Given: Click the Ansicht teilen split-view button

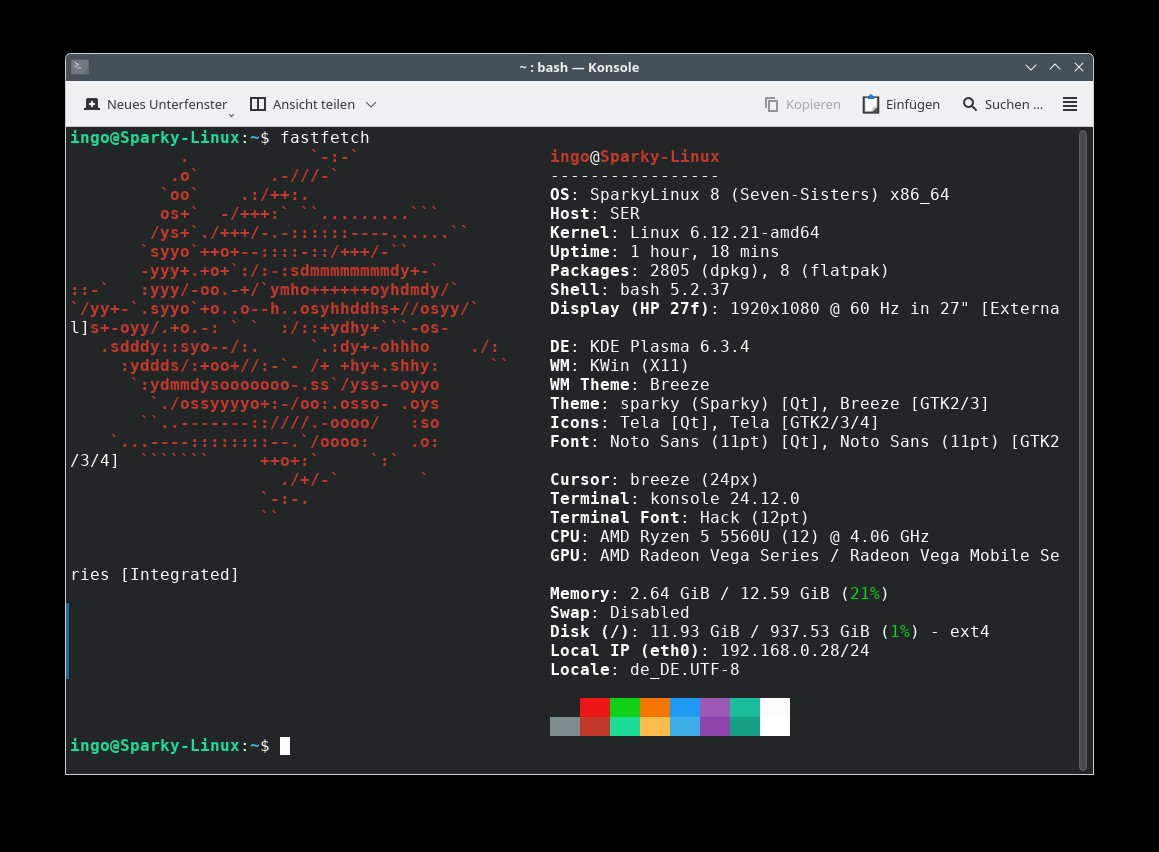Looking at the screenshot, I should click(302, 104).
